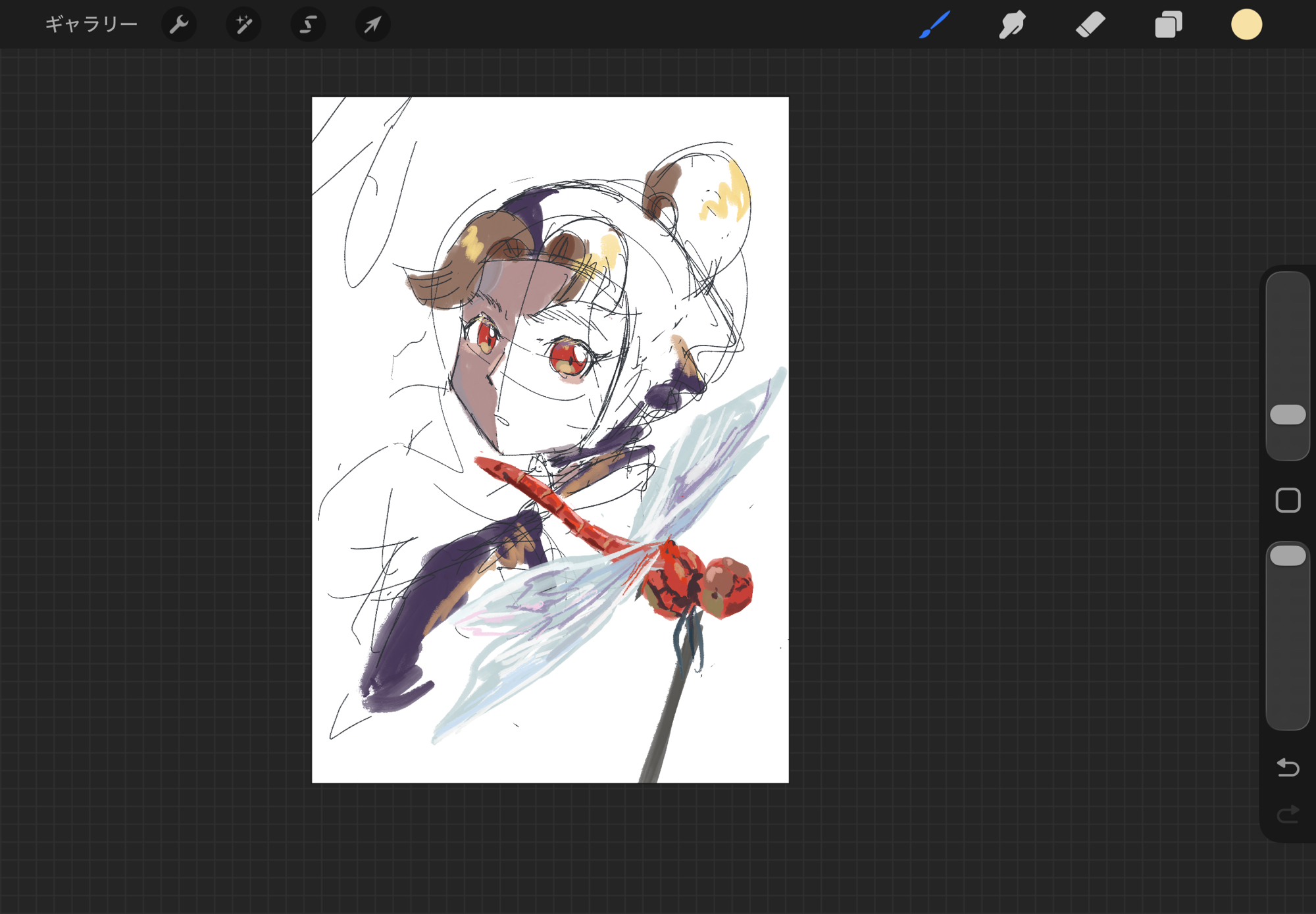Activate the Transform arrow tool
The width and height of the screenshot is (1316, 914).
[372, 25]
